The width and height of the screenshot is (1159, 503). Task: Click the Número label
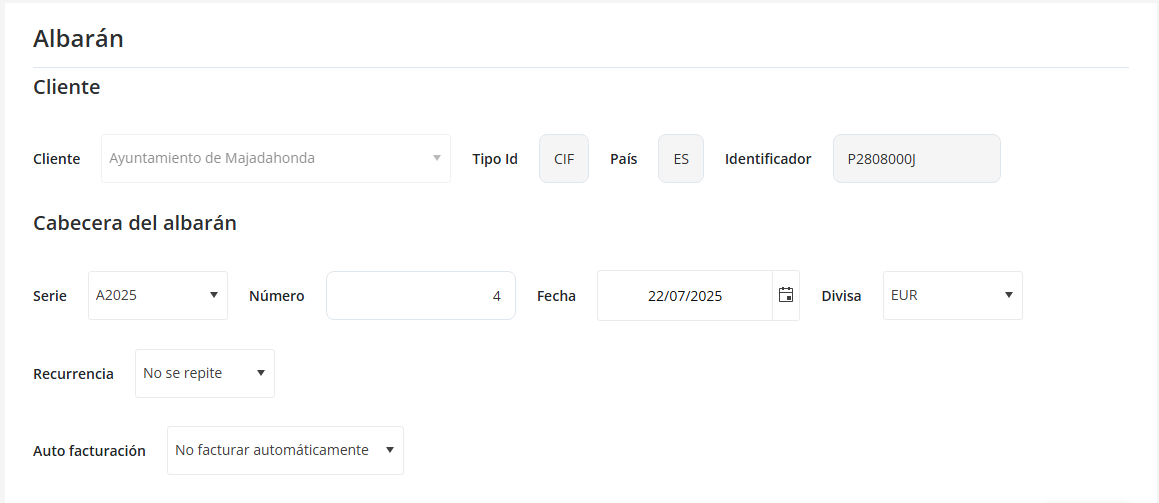[277, 296]
